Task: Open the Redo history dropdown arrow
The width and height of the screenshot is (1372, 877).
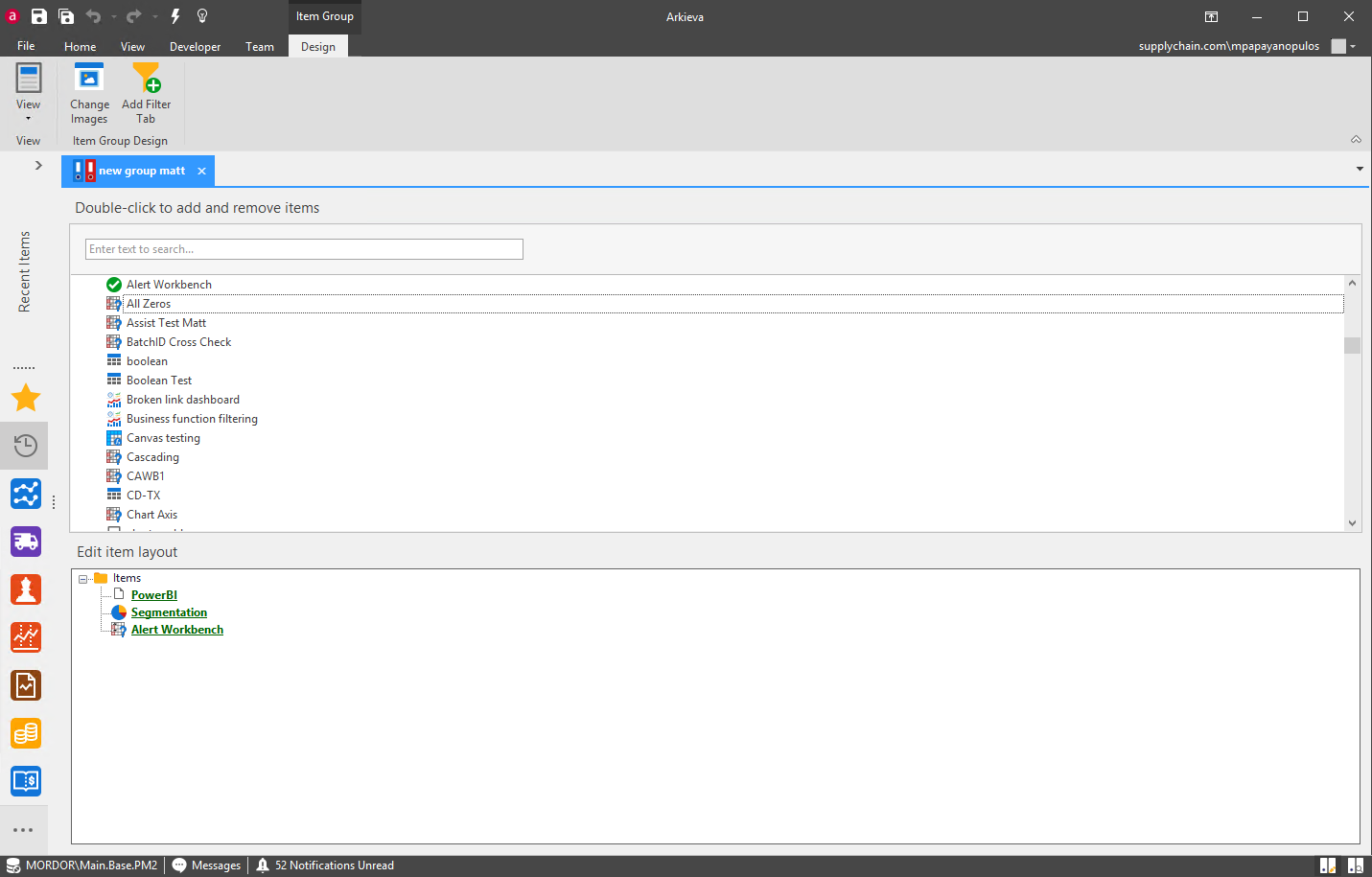Action: (x=154, y=17)
